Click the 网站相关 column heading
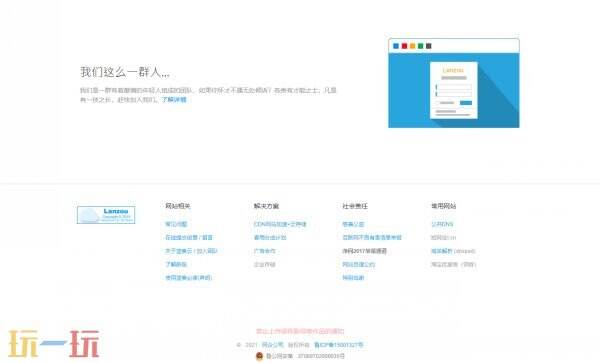The height and width of the screenshot is (363, 600). click(178, 206)
